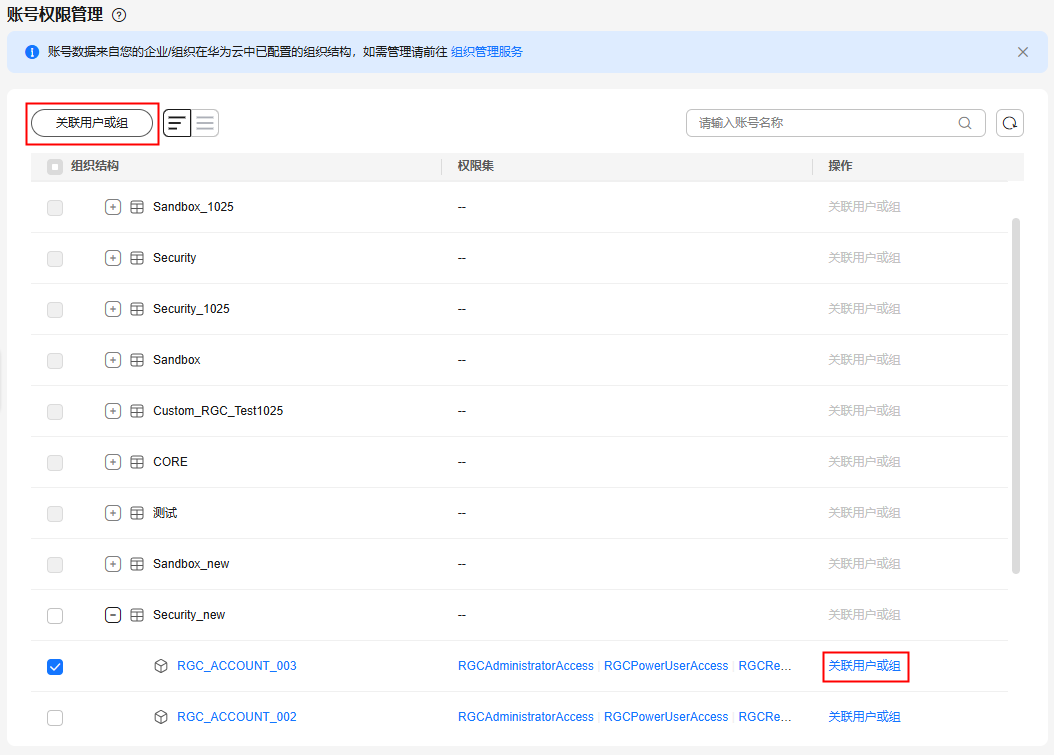Open RGCAdministratorAccess permission set for RGC_ACCOUNT_002
Screen dimensions: 1054x755
(525, 717)
